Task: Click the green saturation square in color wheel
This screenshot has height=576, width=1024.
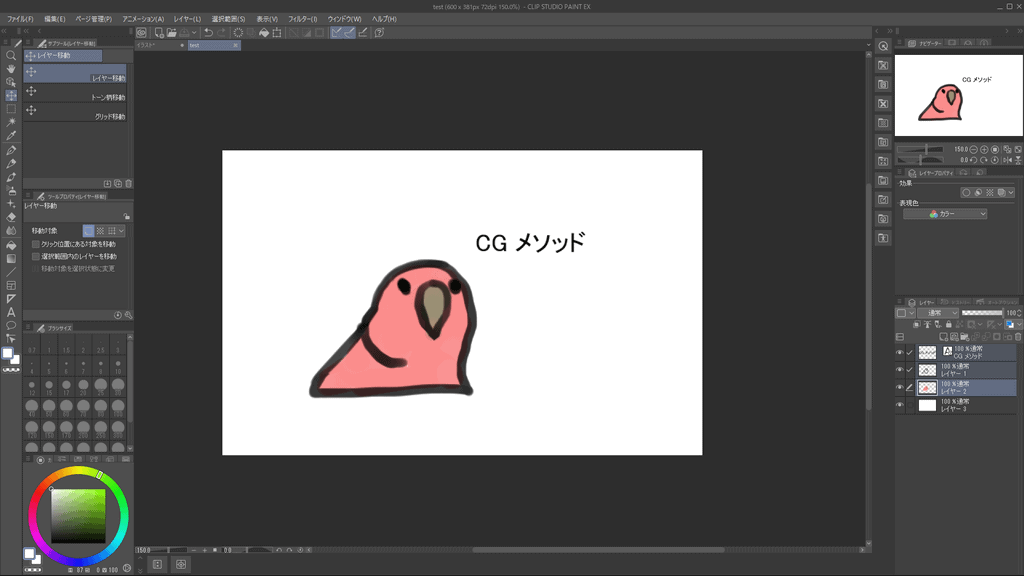Action: tap(78, 515)
